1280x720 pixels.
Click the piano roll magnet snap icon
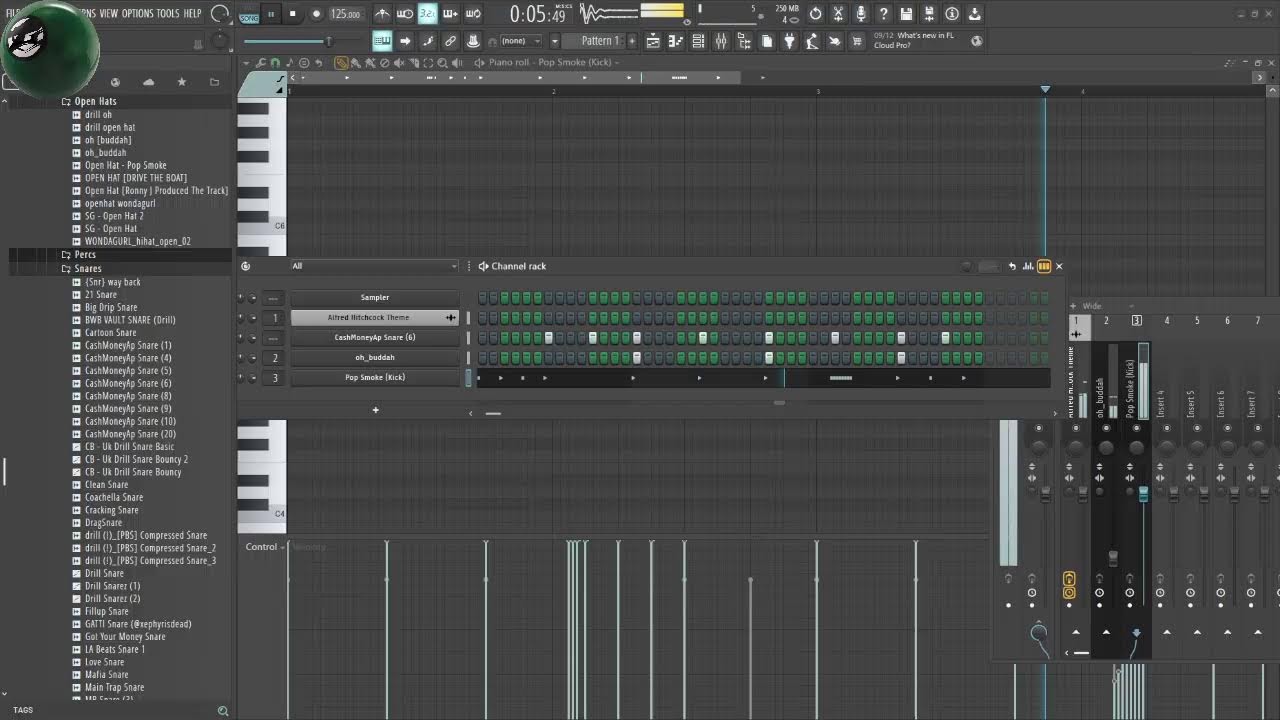point(274,62)
